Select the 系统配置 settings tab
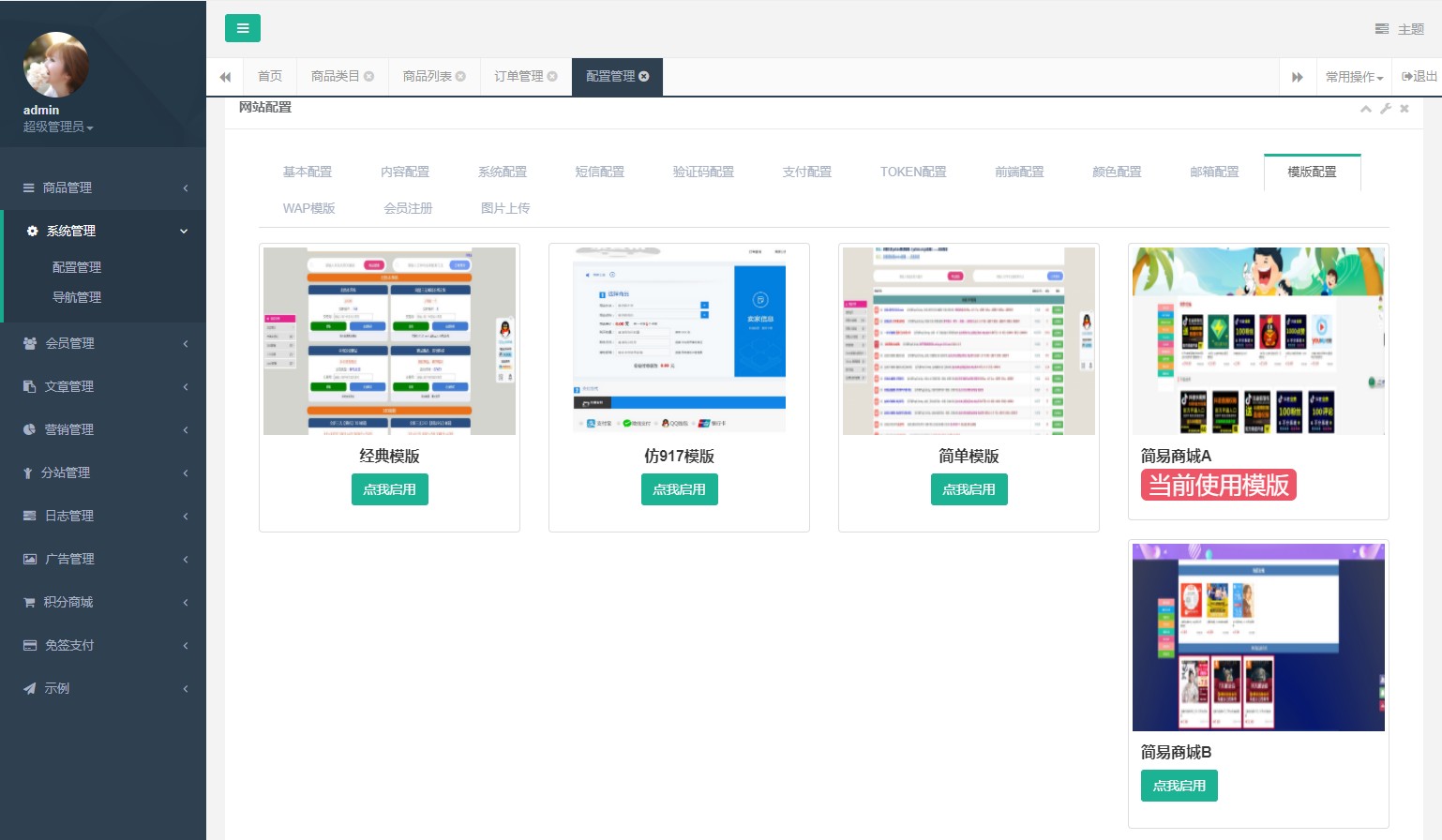Screen dimensions: 1442x840 503,172
